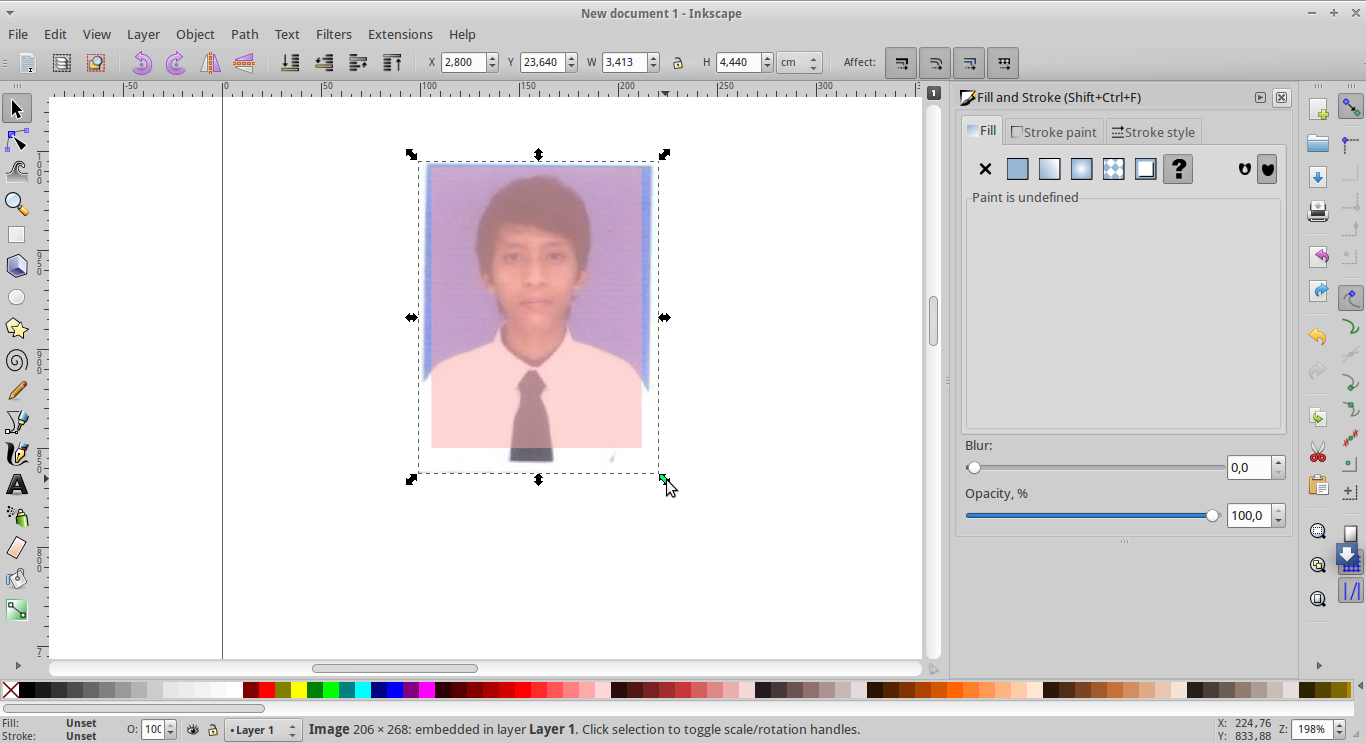Select the Zoom tool in toolbox
1366x743 pixels.
point(16,203)
